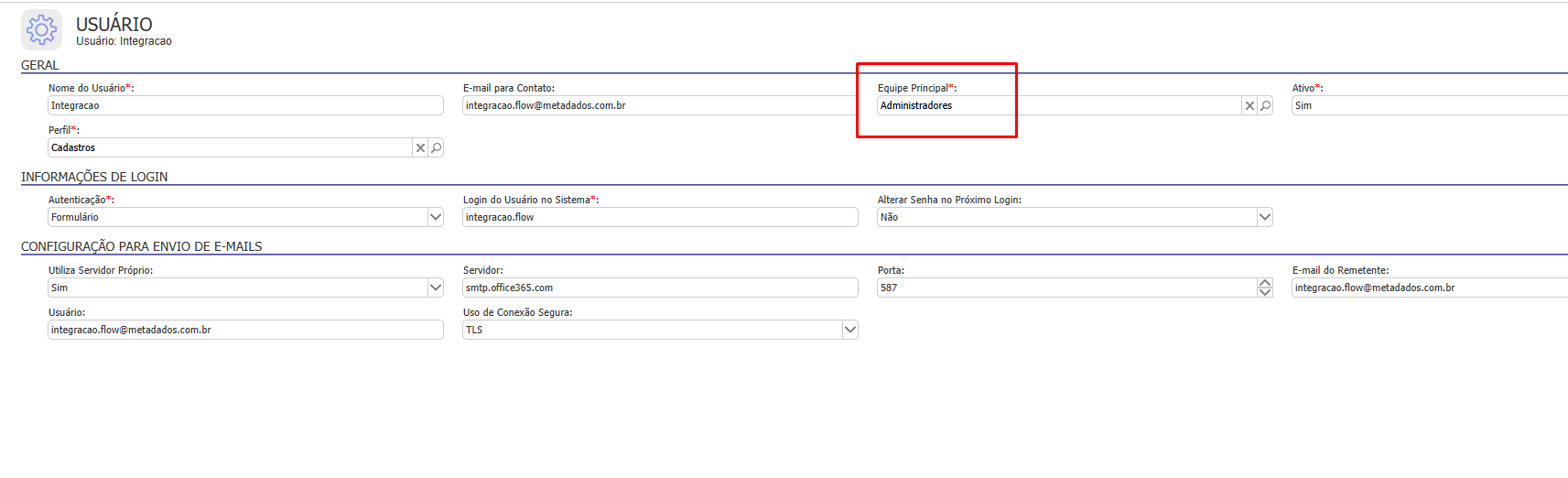Click the Porta 587 input field
The width and height of the screenshot is (1568, 478).
coord(1067,288)
